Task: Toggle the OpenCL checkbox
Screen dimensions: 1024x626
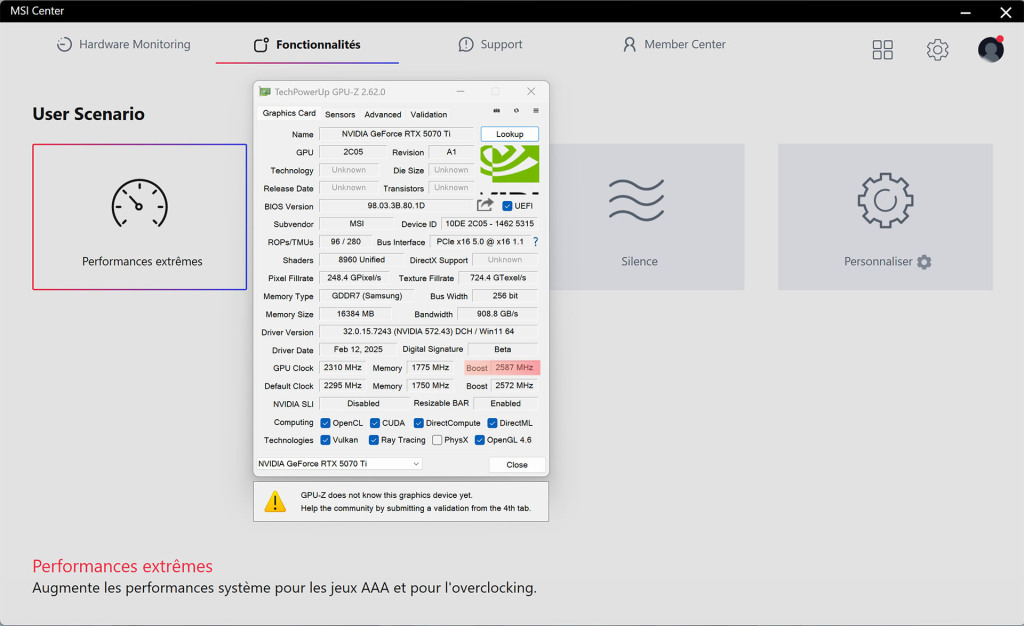Action: tap(325, 423)
